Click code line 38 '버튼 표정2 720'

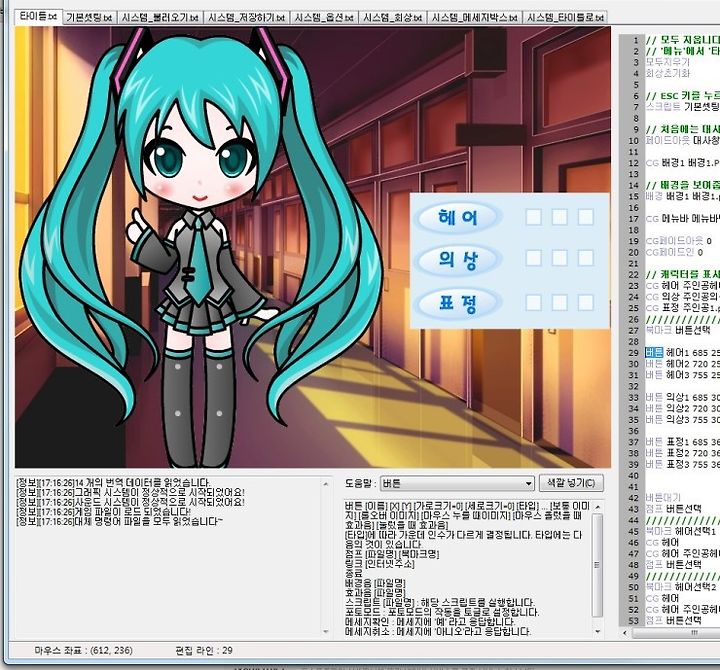(682, 453)
